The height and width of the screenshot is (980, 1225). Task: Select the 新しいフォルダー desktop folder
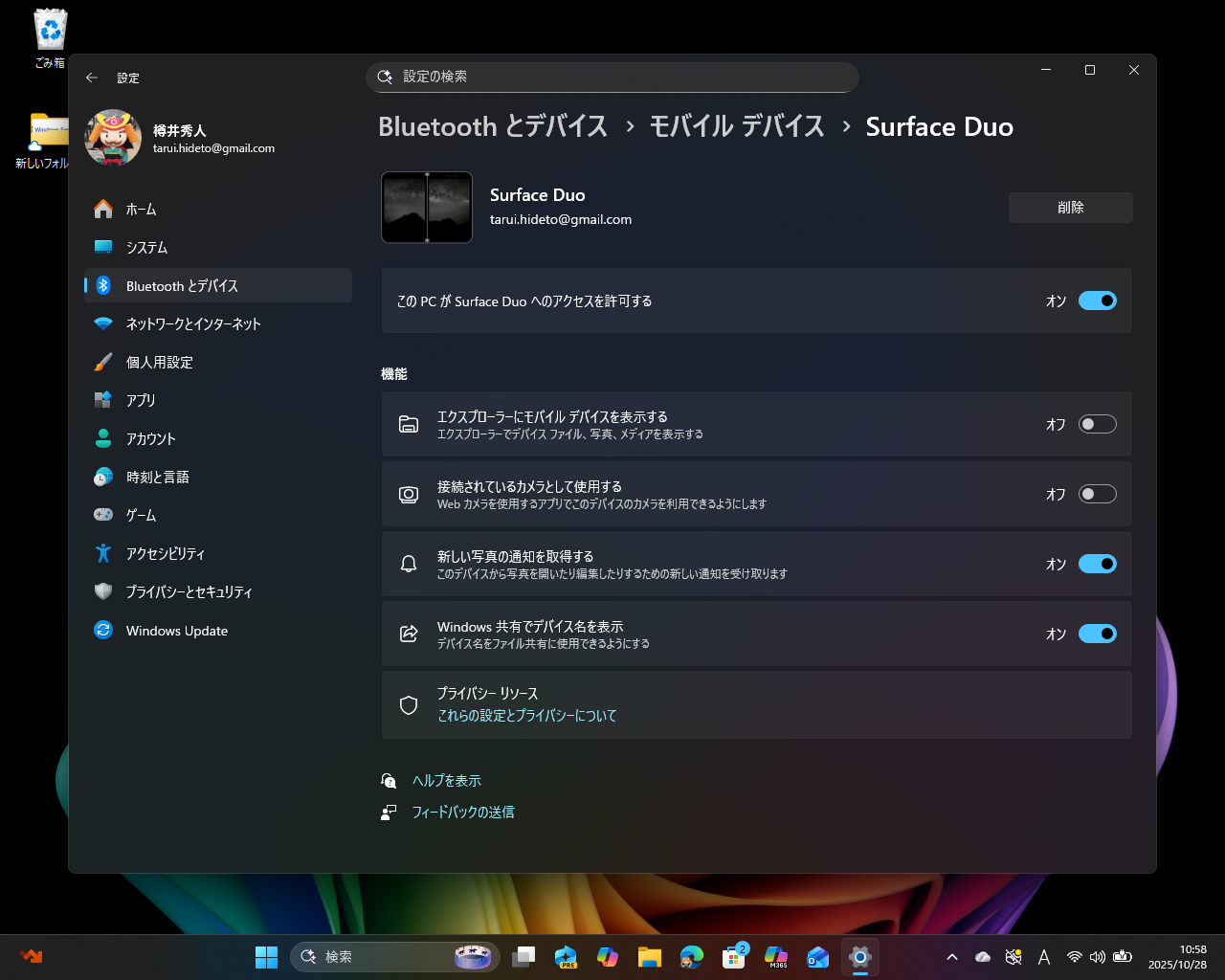point(44,141)
